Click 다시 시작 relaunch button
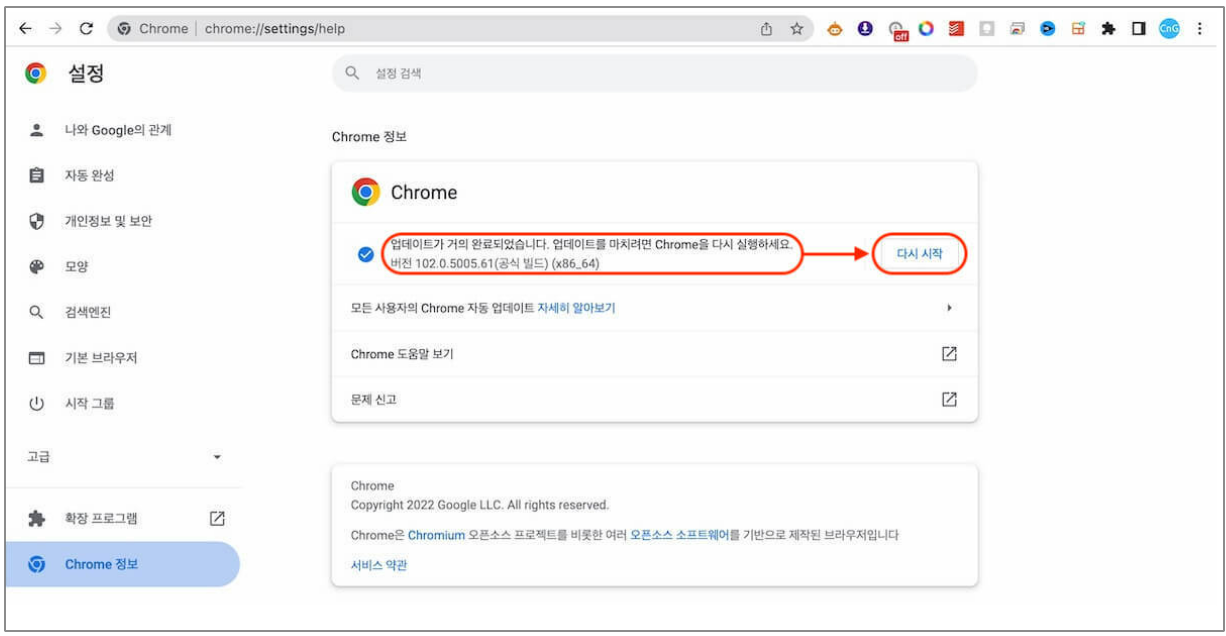 920,255
